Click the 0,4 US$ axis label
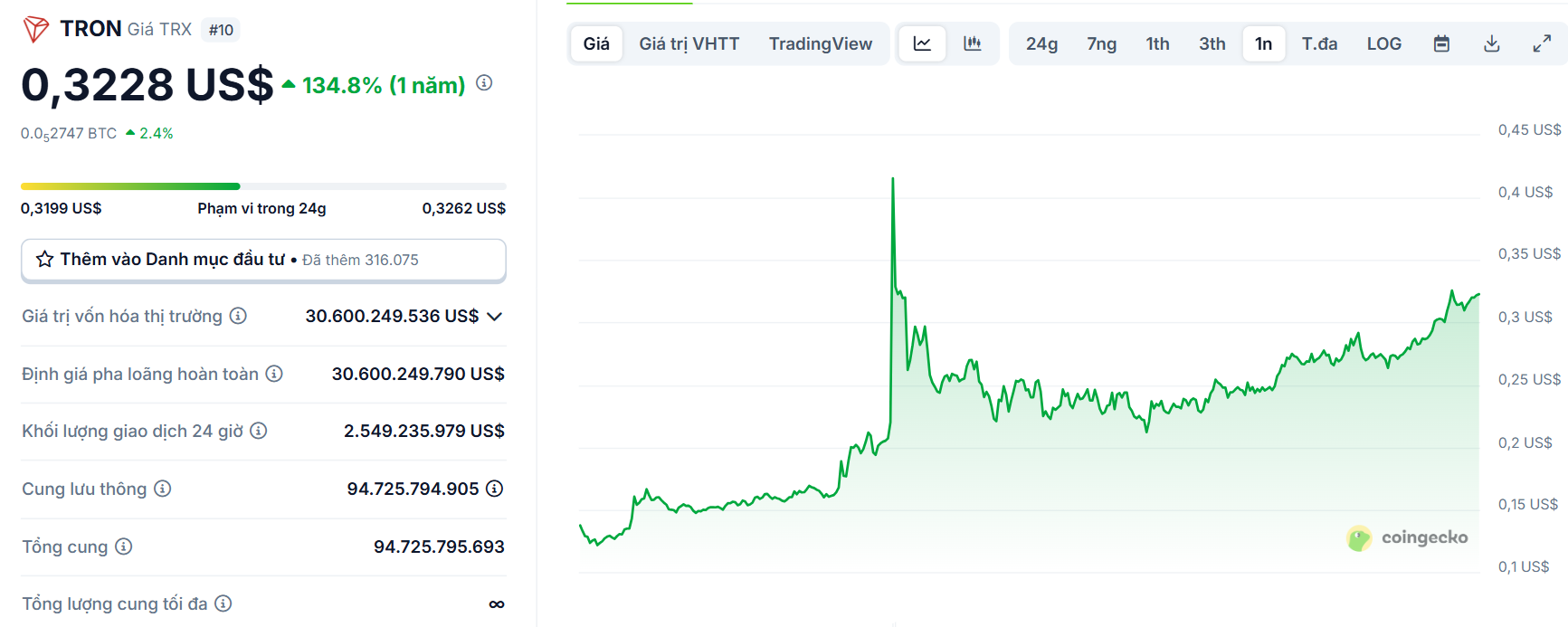 click(x=1525, y=192)
